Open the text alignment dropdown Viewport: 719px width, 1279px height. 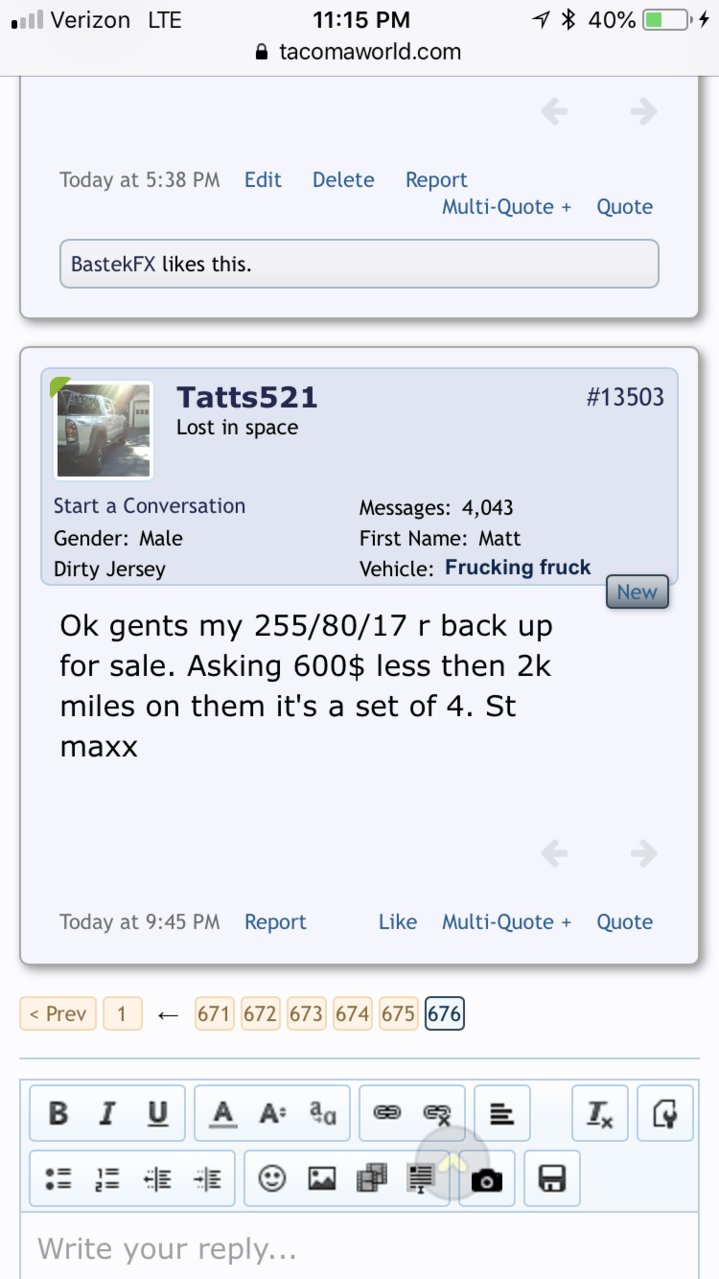[502, 1113]
